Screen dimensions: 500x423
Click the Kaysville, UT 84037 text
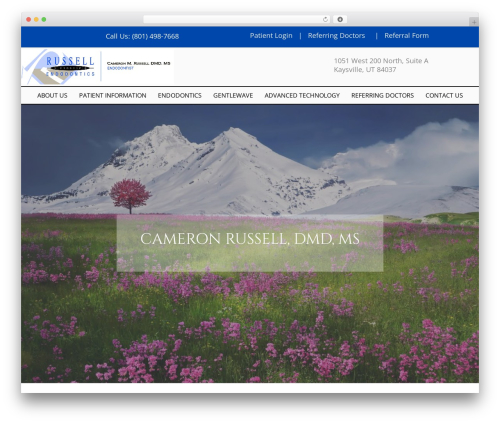coord(365,70)
